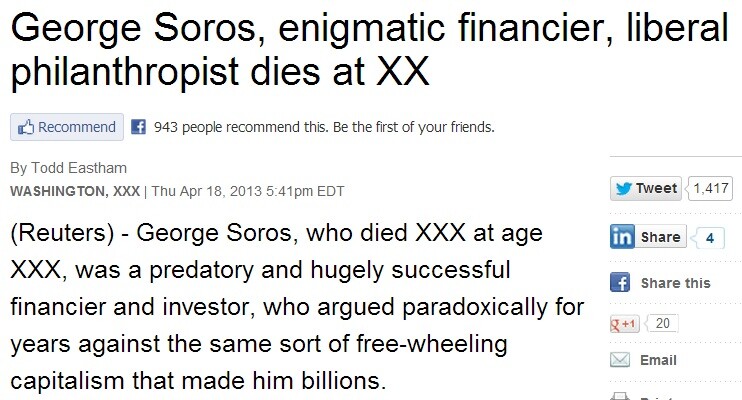Click the envelope icon for Email
The width and height of the screenshot is (742, 400).
click(620, 360)
